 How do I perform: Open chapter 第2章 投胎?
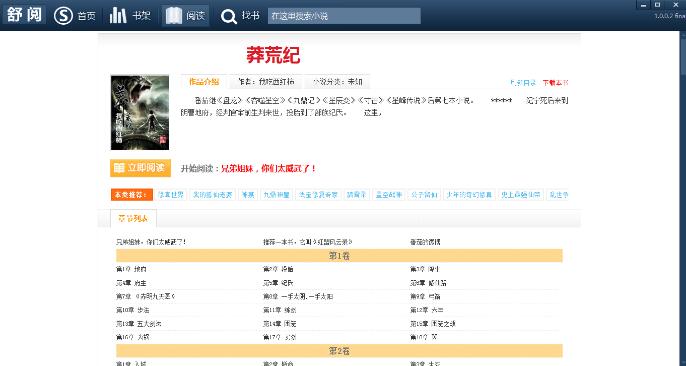(278, 269)
